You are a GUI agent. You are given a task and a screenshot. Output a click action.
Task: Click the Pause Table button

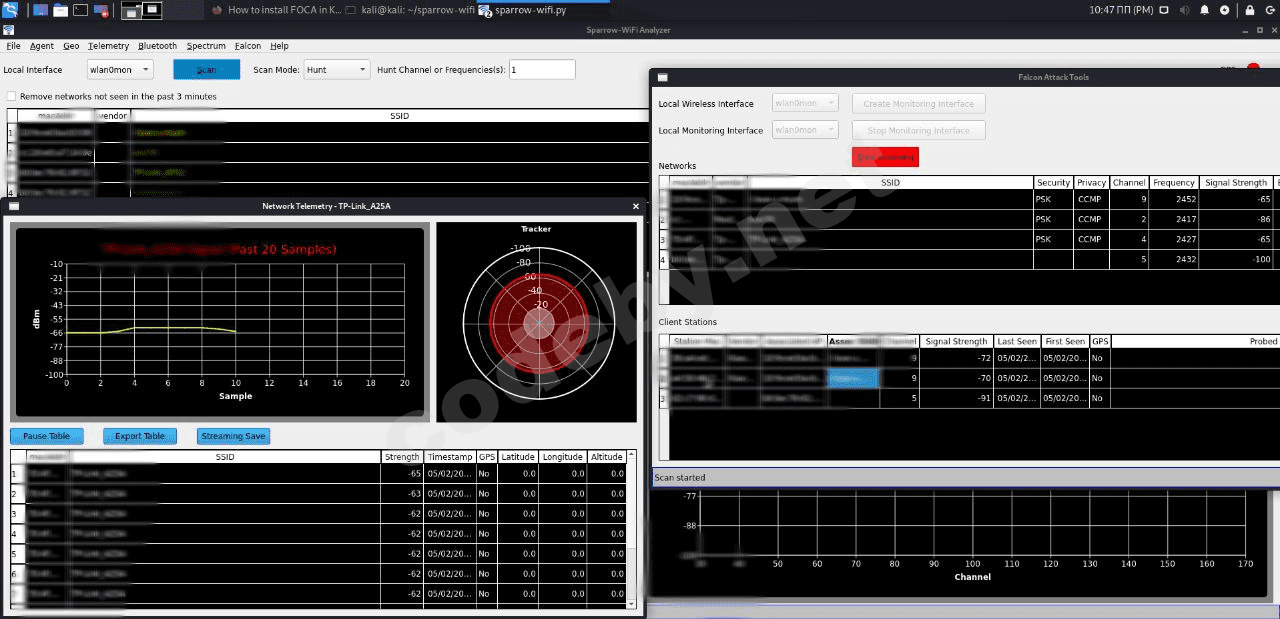46,436
